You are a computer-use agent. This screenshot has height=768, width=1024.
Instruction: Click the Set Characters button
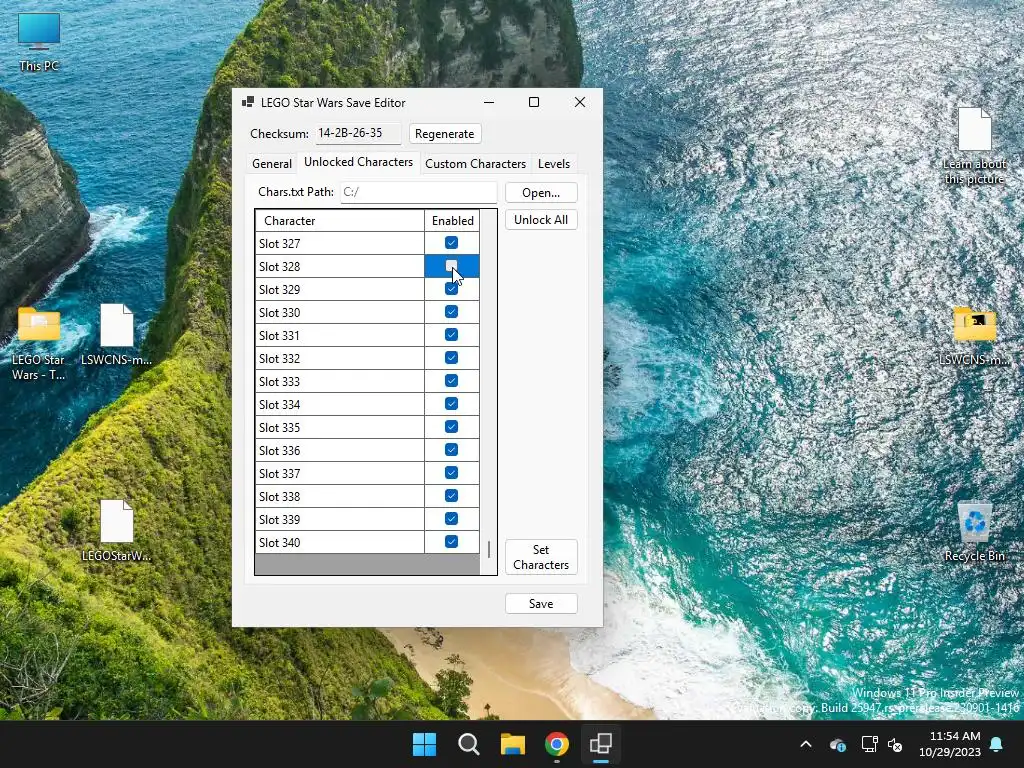[541, 557]
